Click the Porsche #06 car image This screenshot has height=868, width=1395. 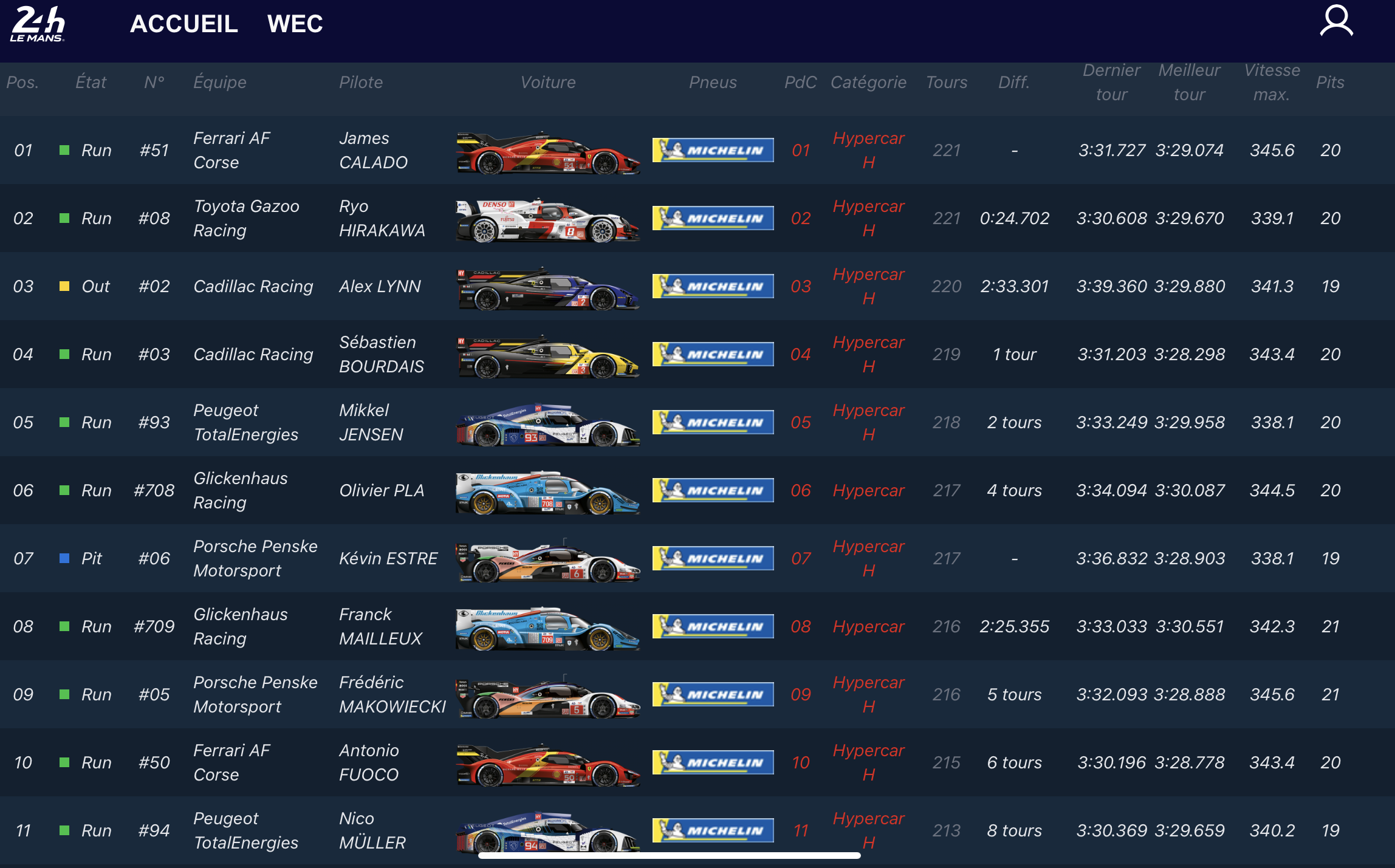pyautogui.click(x=548, y=559)
